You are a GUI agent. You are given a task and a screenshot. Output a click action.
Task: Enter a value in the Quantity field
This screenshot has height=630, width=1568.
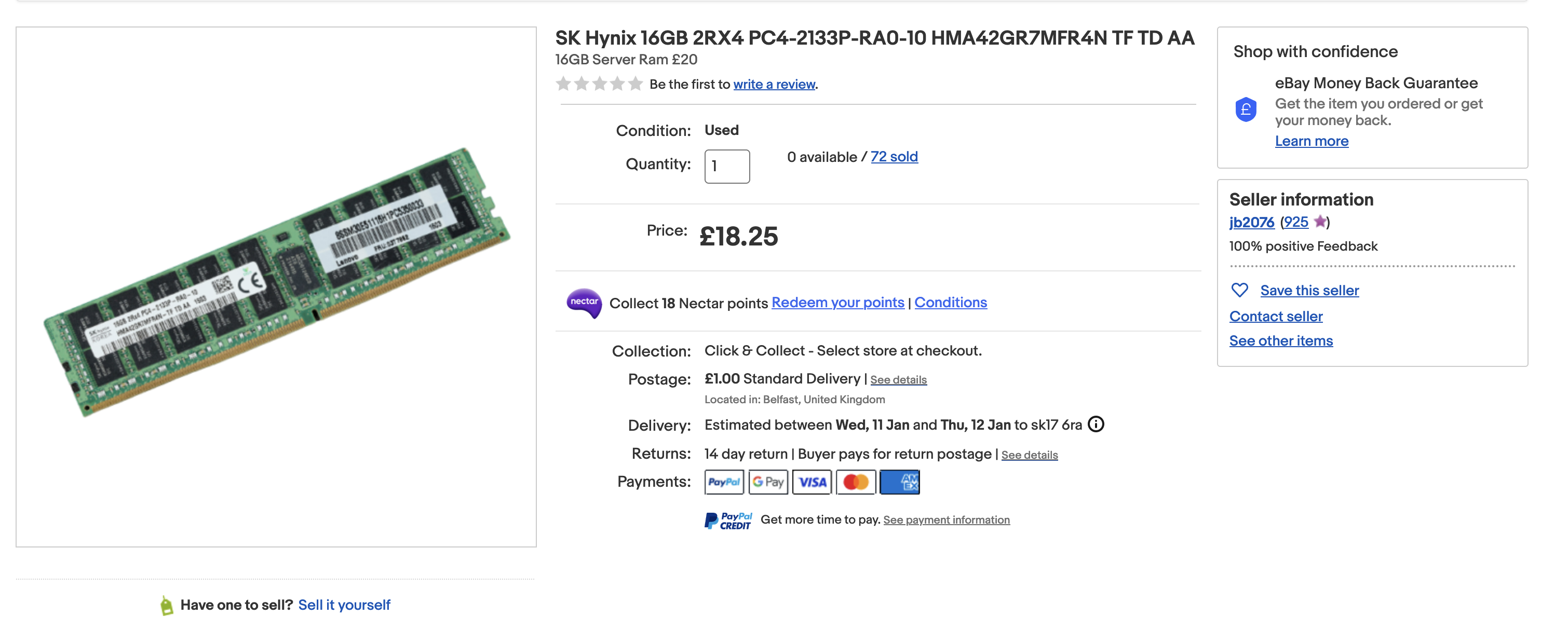727,166
